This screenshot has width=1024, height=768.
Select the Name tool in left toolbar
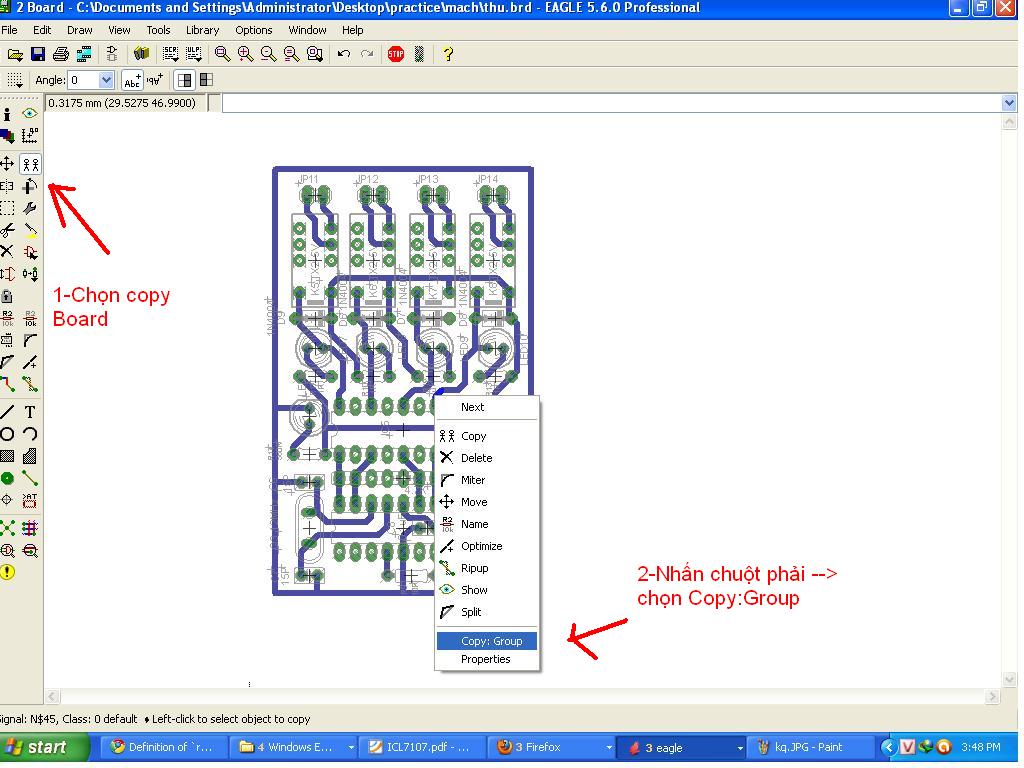click(x=7, y=319)
